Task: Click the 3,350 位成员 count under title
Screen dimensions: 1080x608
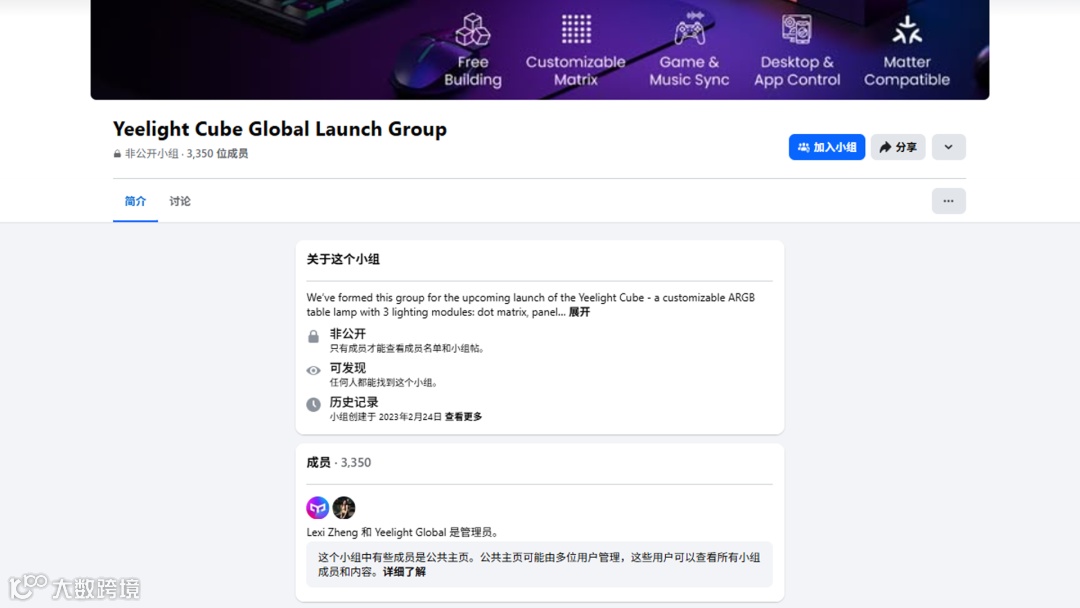Action: coord(217,154)
